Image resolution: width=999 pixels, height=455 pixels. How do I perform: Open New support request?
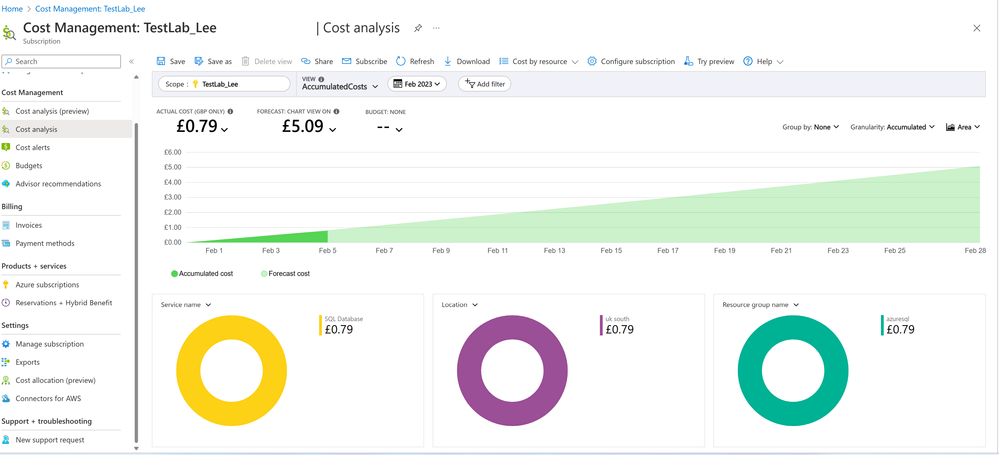50,440
